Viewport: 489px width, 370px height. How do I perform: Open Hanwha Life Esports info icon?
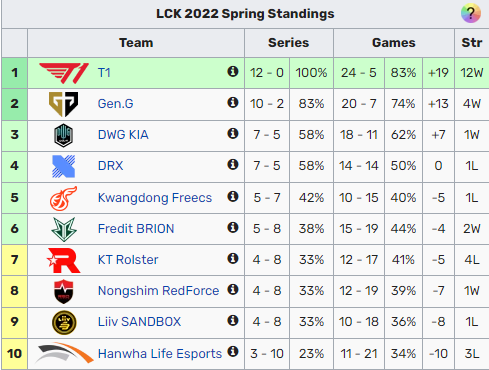tap(233, 351)
